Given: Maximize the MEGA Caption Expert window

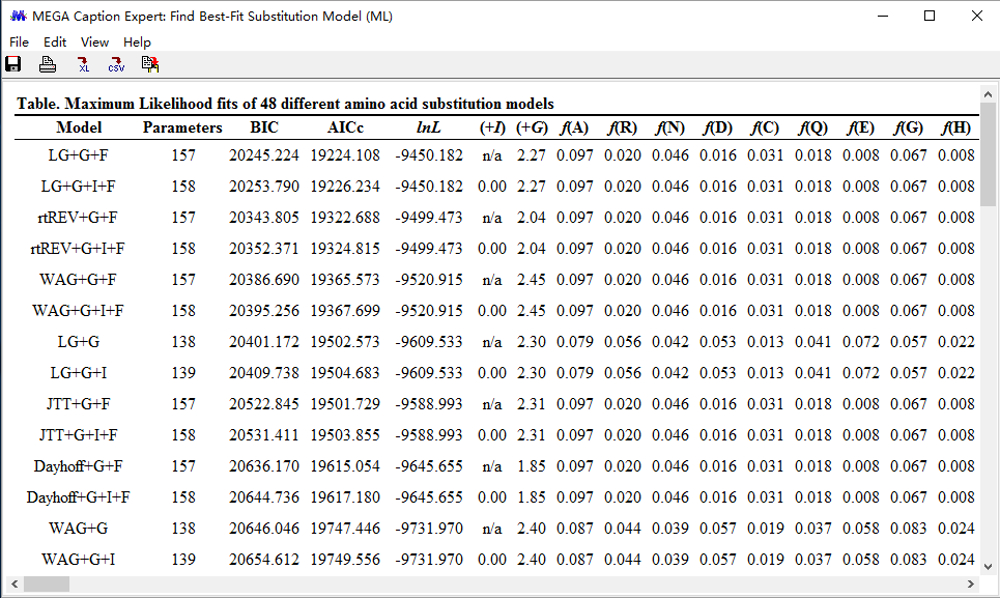Looking at the screenshot, I should click(929, 16).
